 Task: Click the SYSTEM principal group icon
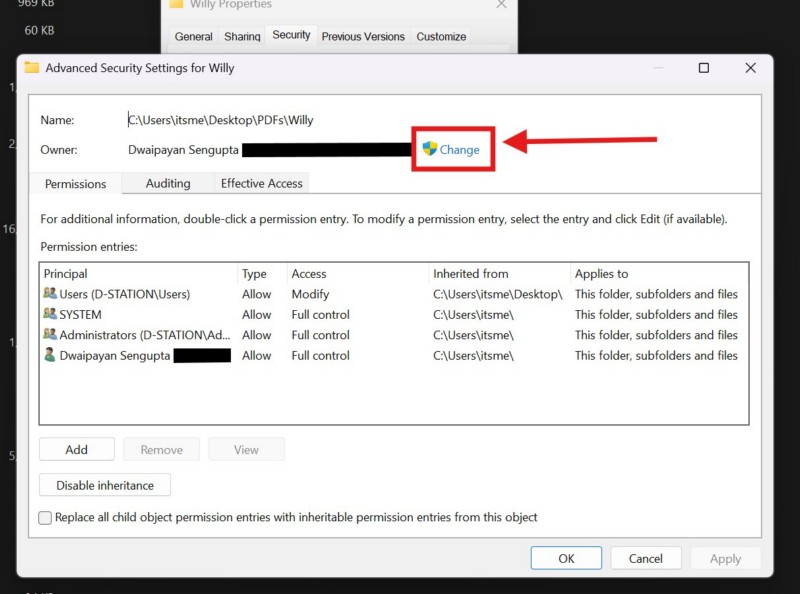pos(50,314)
